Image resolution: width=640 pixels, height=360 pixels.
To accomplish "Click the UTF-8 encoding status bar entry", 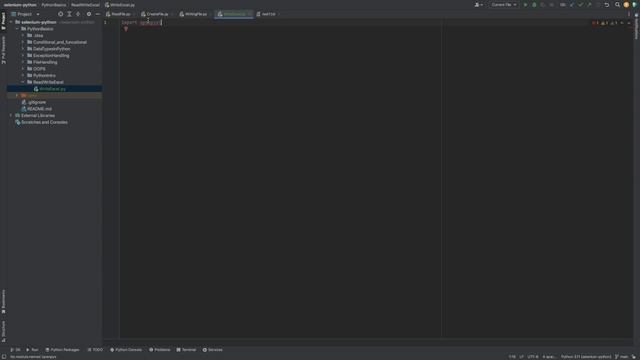I will [x=533, y=357].
